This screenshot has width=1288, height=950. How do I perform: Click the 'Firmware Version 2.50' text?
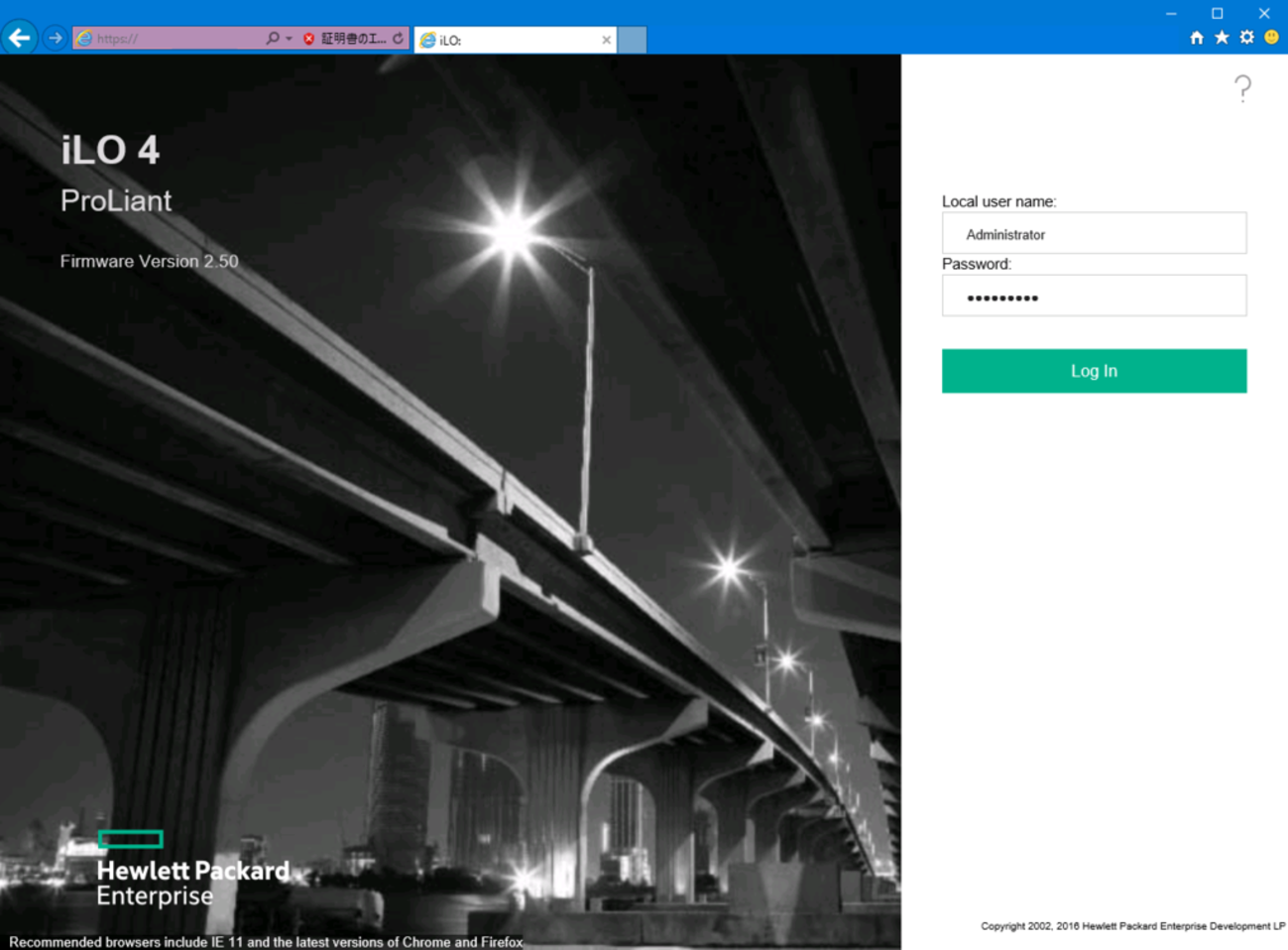click(x=149, y=262)
